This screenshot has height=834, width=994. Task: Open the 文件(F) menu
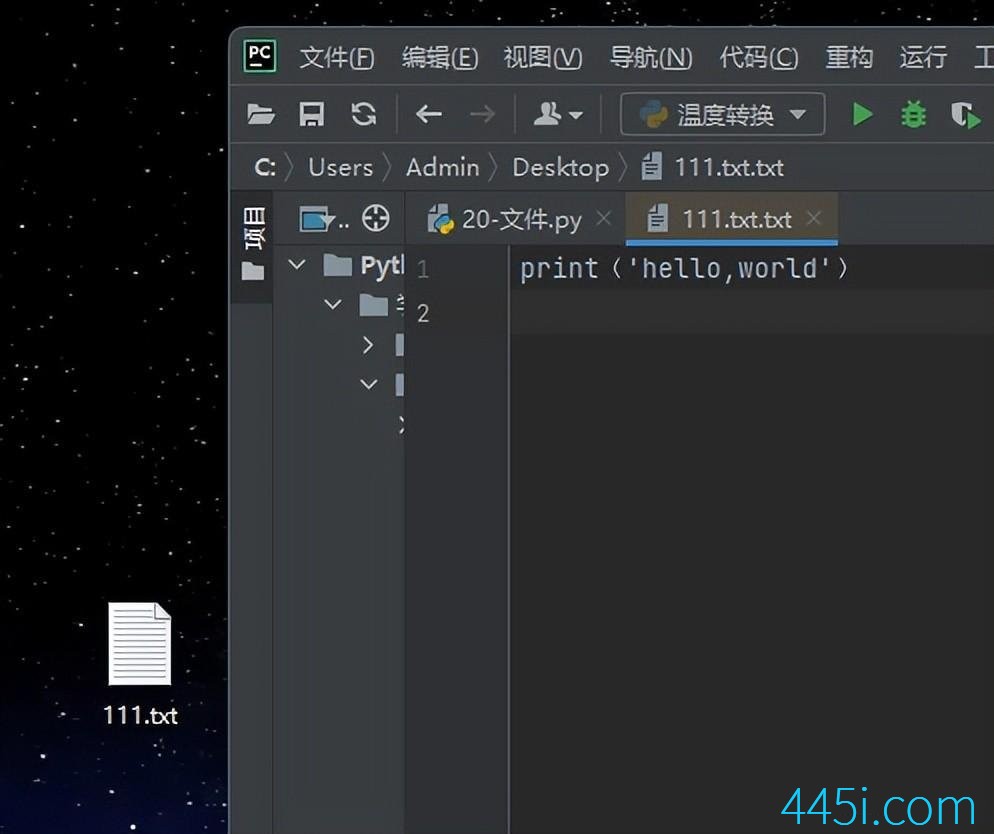coord(337,58)
